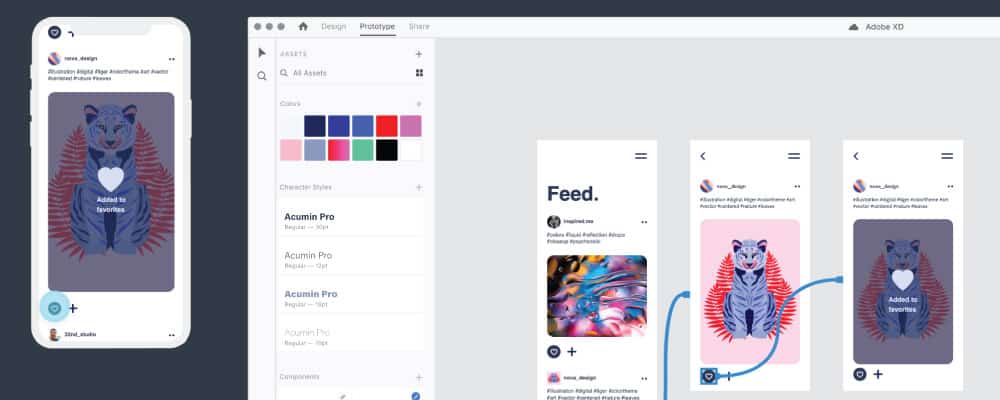Image resolution: width=1000 pixels, height=400 pixels.
Task: Select the green color swatch
Action: (x=363, y=150)
